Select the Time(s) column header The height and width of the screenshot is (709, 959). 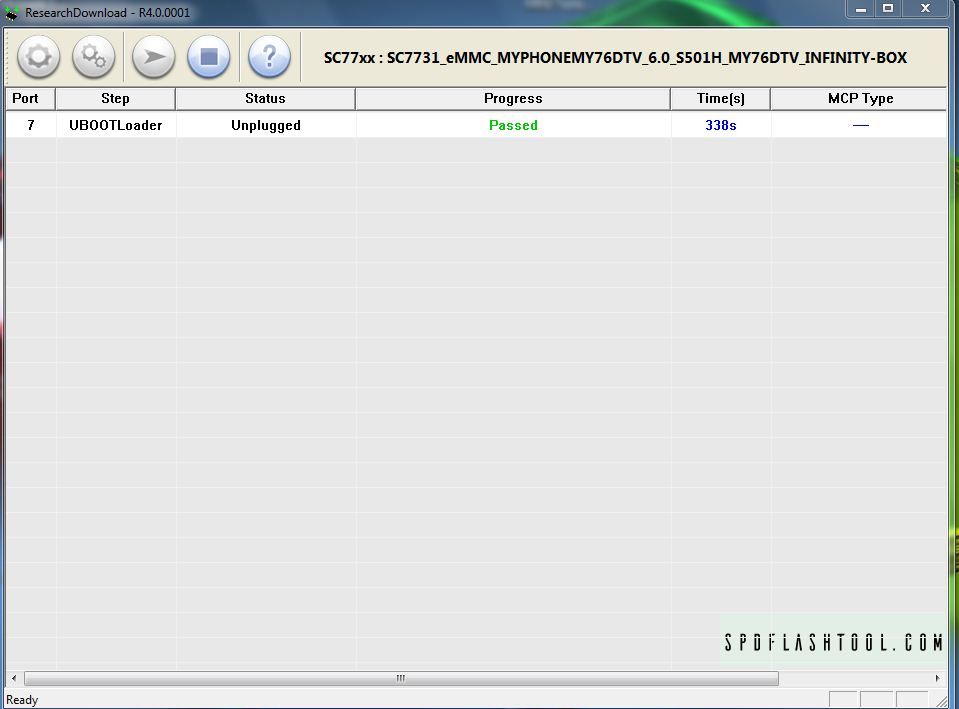720,98
